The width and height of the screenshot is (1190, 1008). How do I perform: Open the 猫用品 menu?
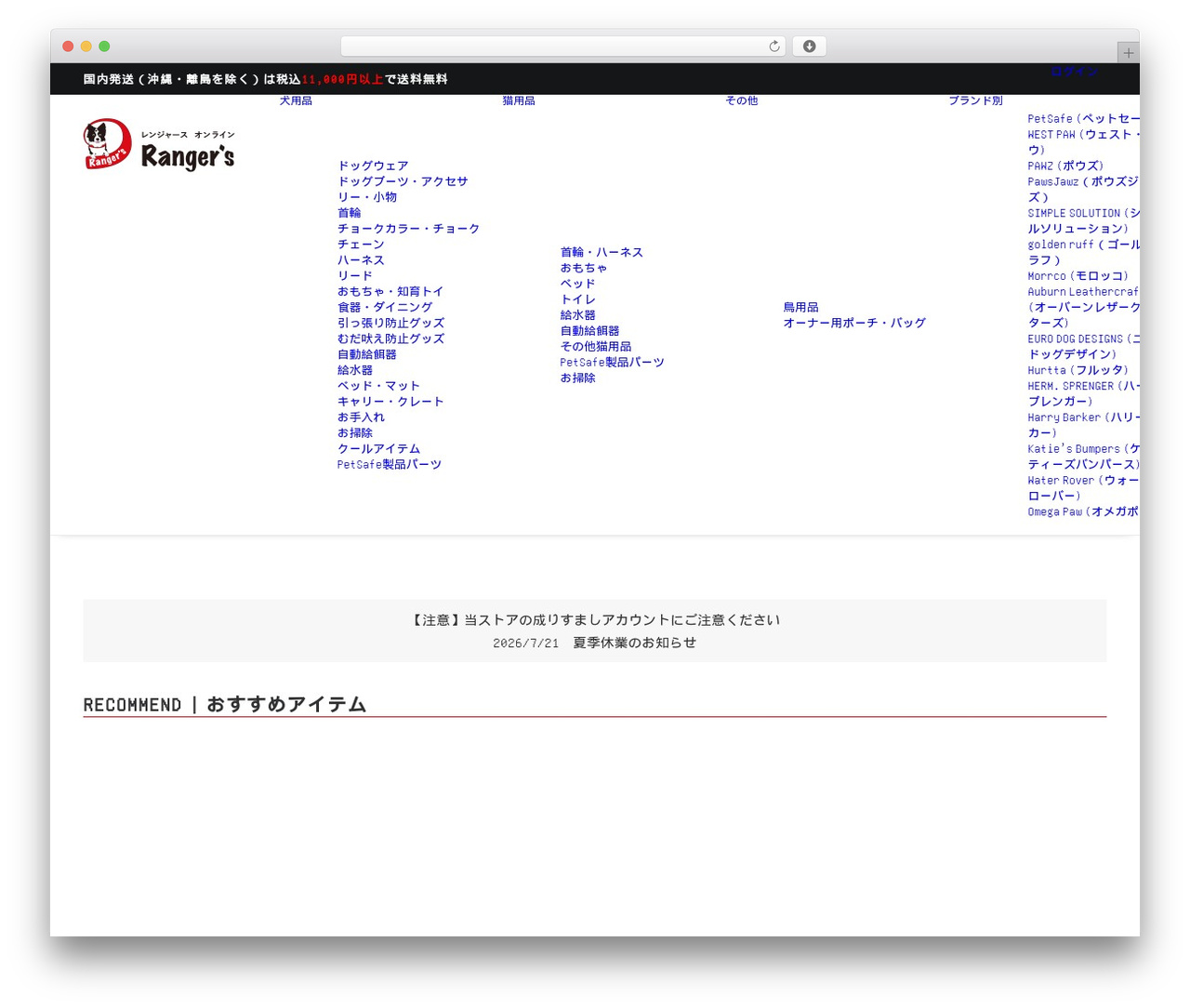(x=519, y=100)
